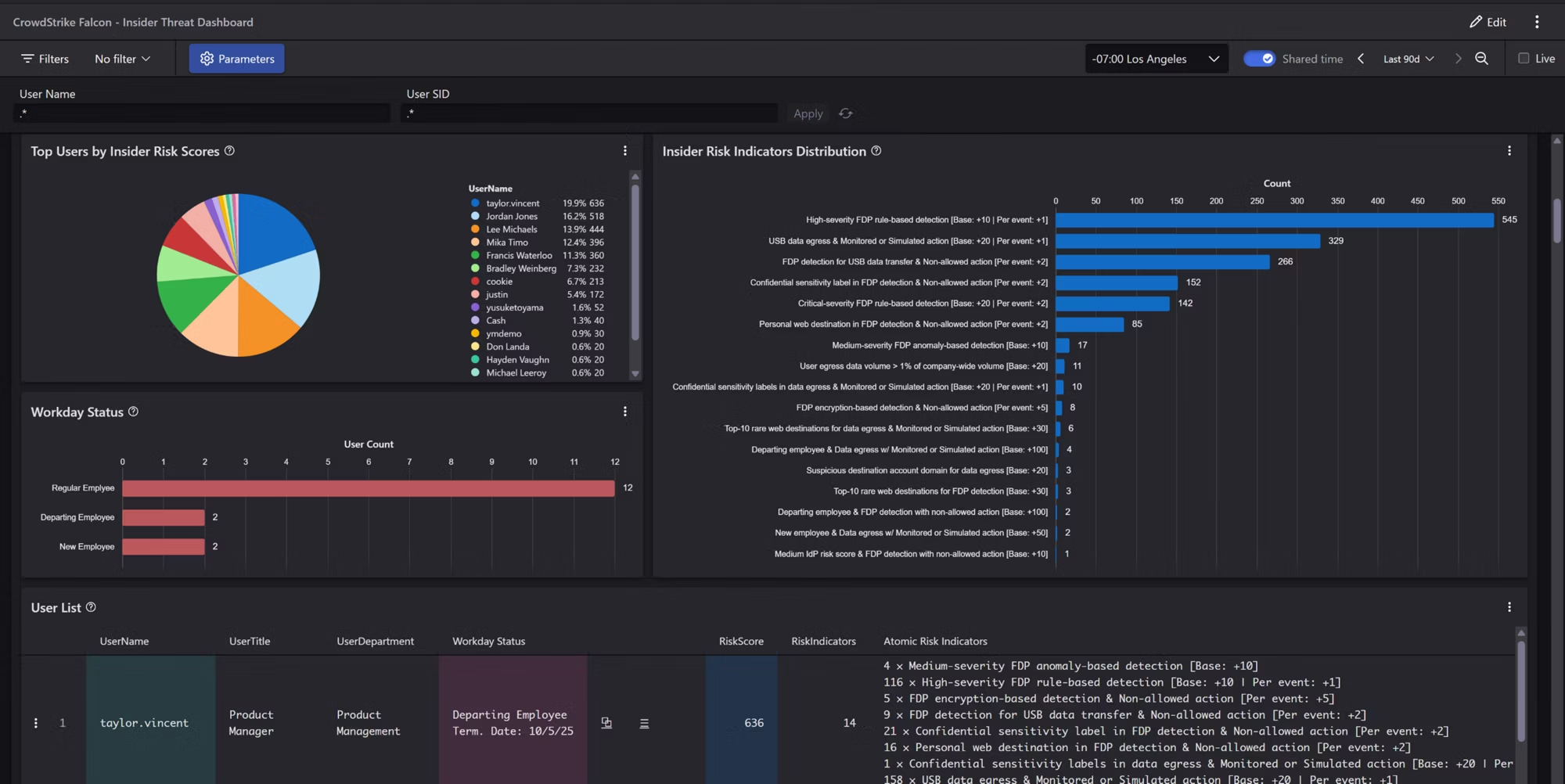Open the No filter dropdown

[122, 59]
